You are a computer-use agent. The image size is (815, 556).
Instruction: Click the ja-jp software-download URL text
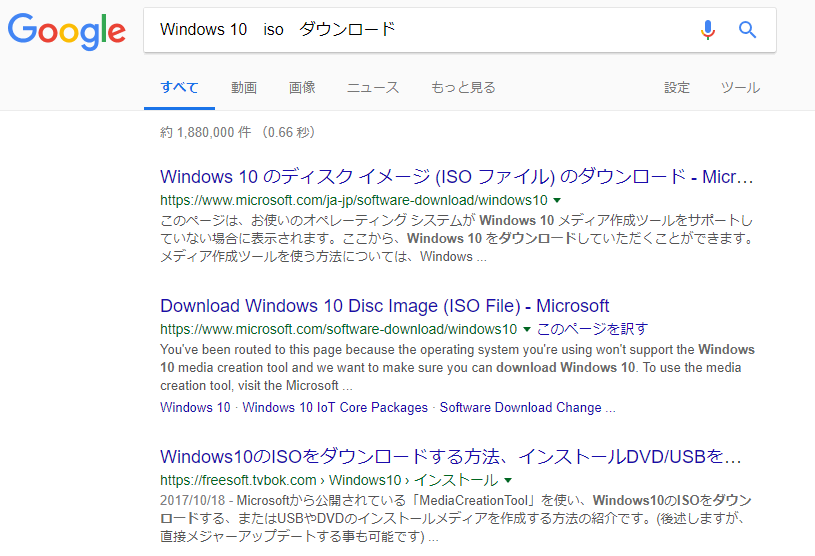click(x=353, y=201)
